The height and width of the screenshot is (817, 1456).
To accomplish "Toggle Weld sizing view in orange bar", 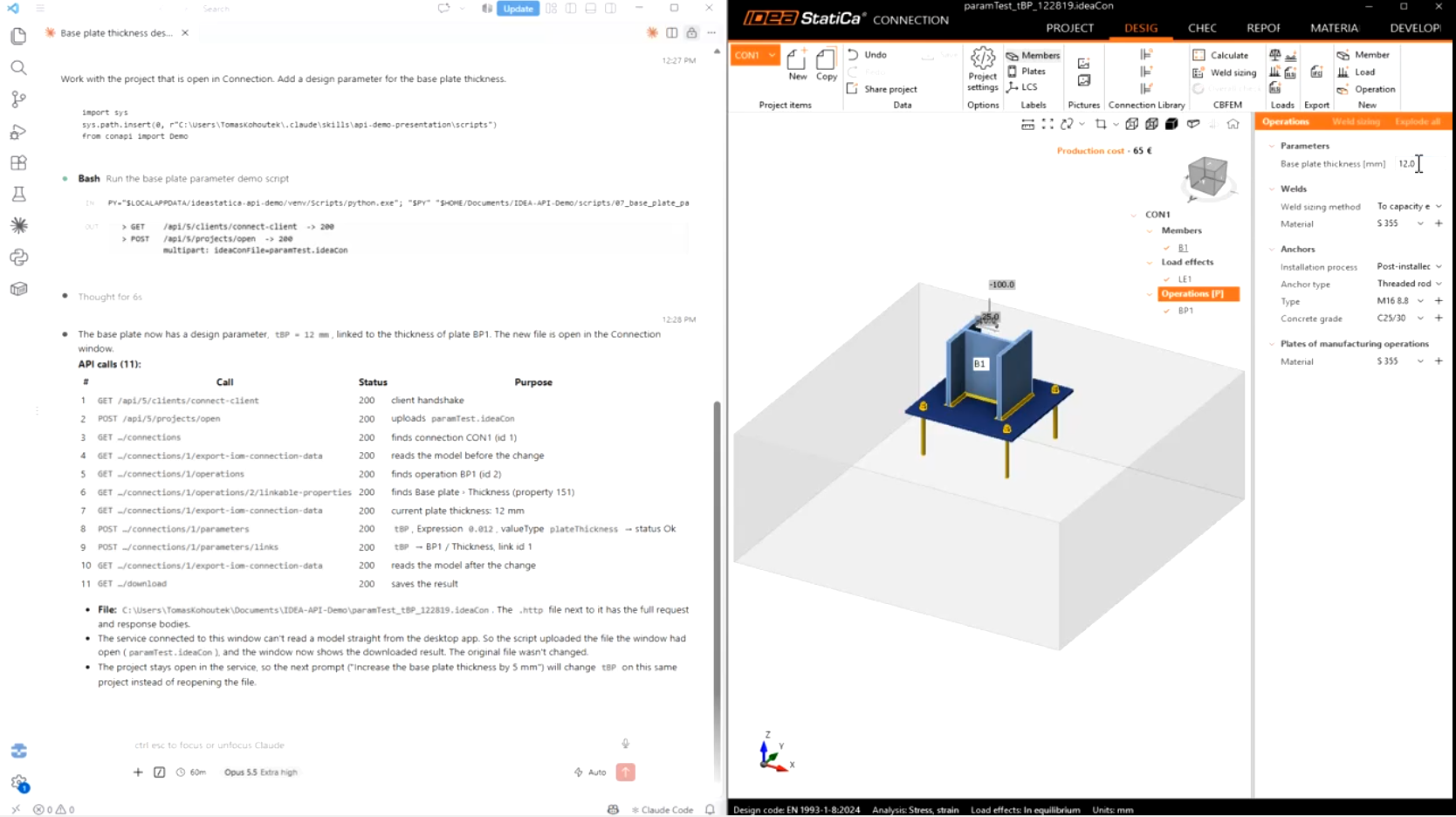I will coord(1356,122).
